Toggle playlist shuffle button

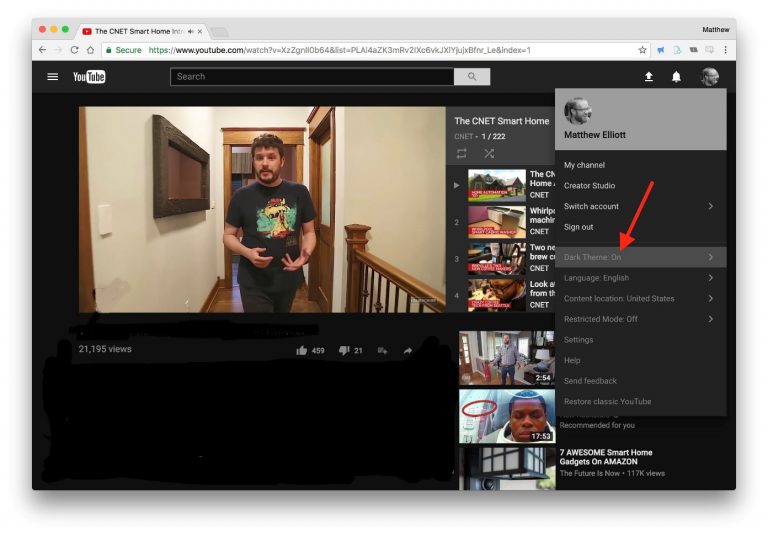[489, 154]
